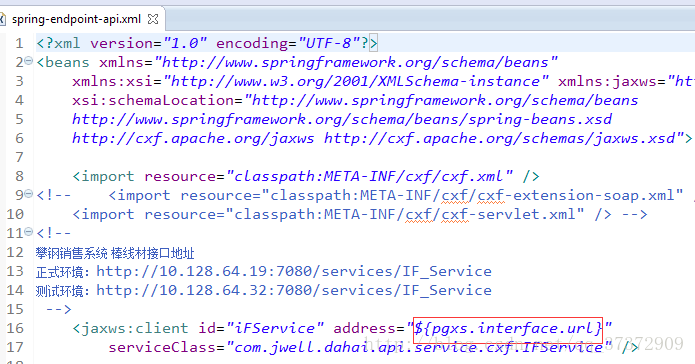
Task: Click the xmlns:jaxws attribute on line 3
Action: coord(626,81)
